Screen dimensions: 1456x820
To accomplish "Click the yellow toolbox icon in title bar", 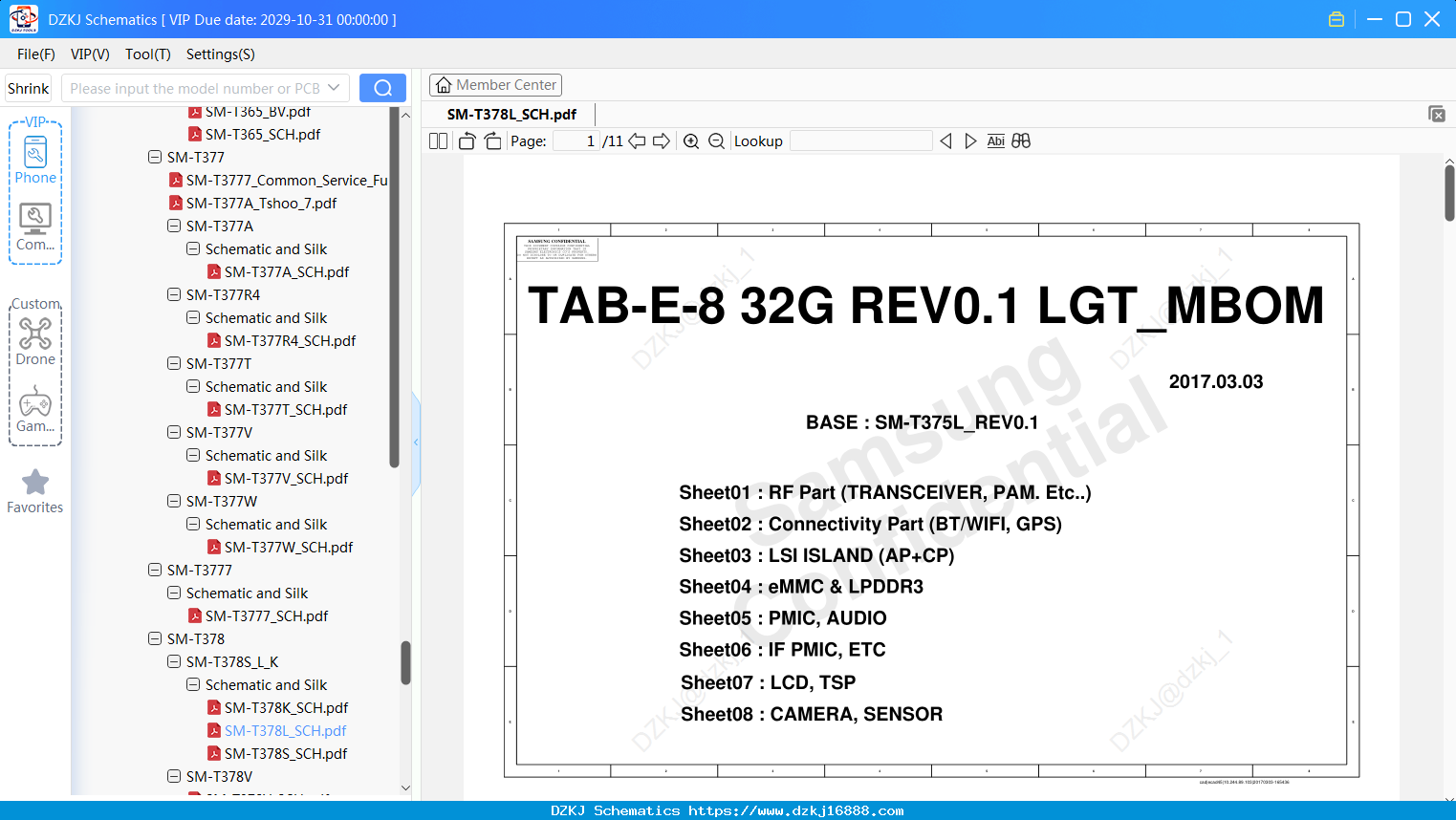I will [x=1336, y=19].
